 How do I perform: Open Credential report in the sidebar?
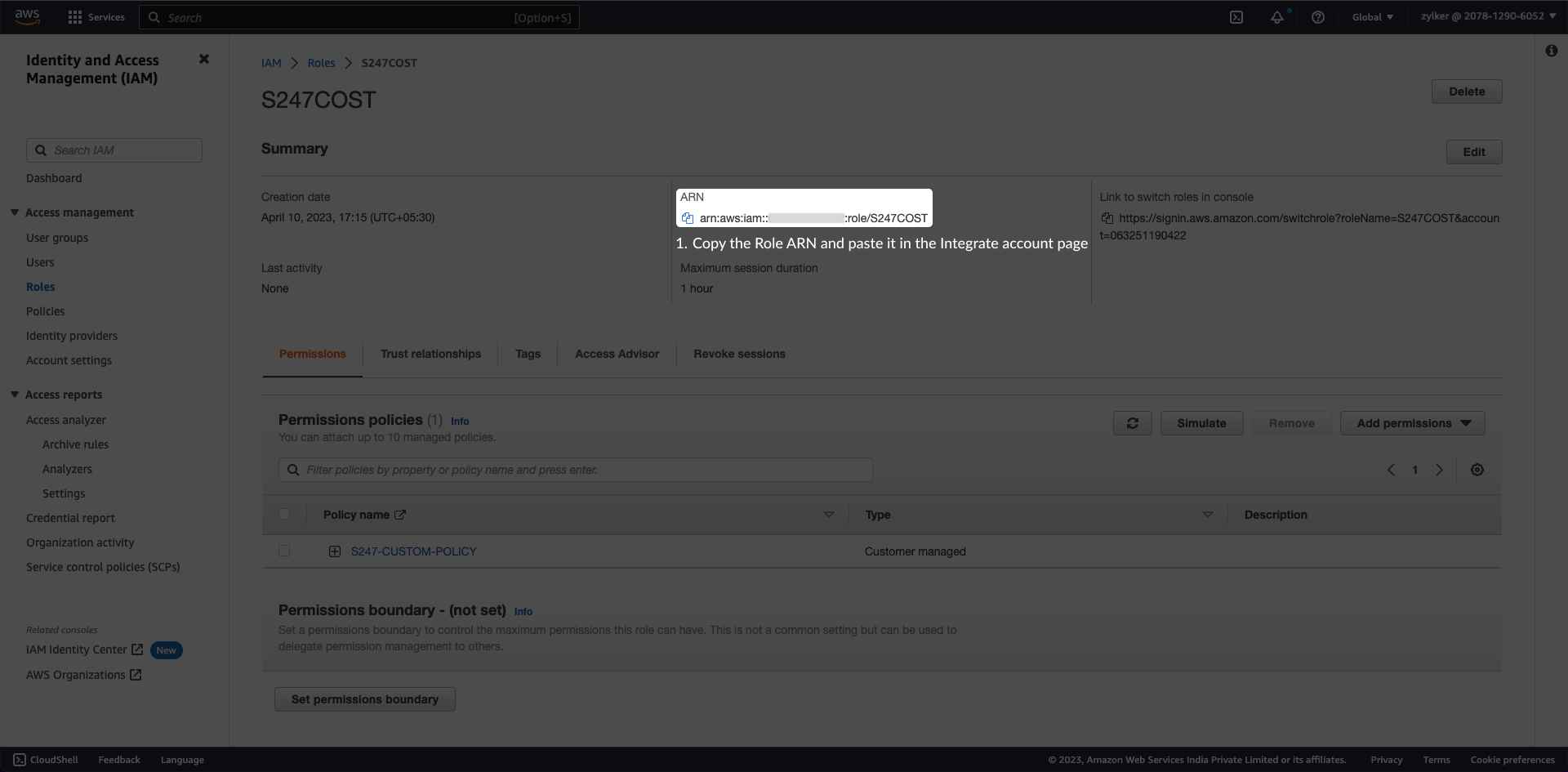point(70,518)
